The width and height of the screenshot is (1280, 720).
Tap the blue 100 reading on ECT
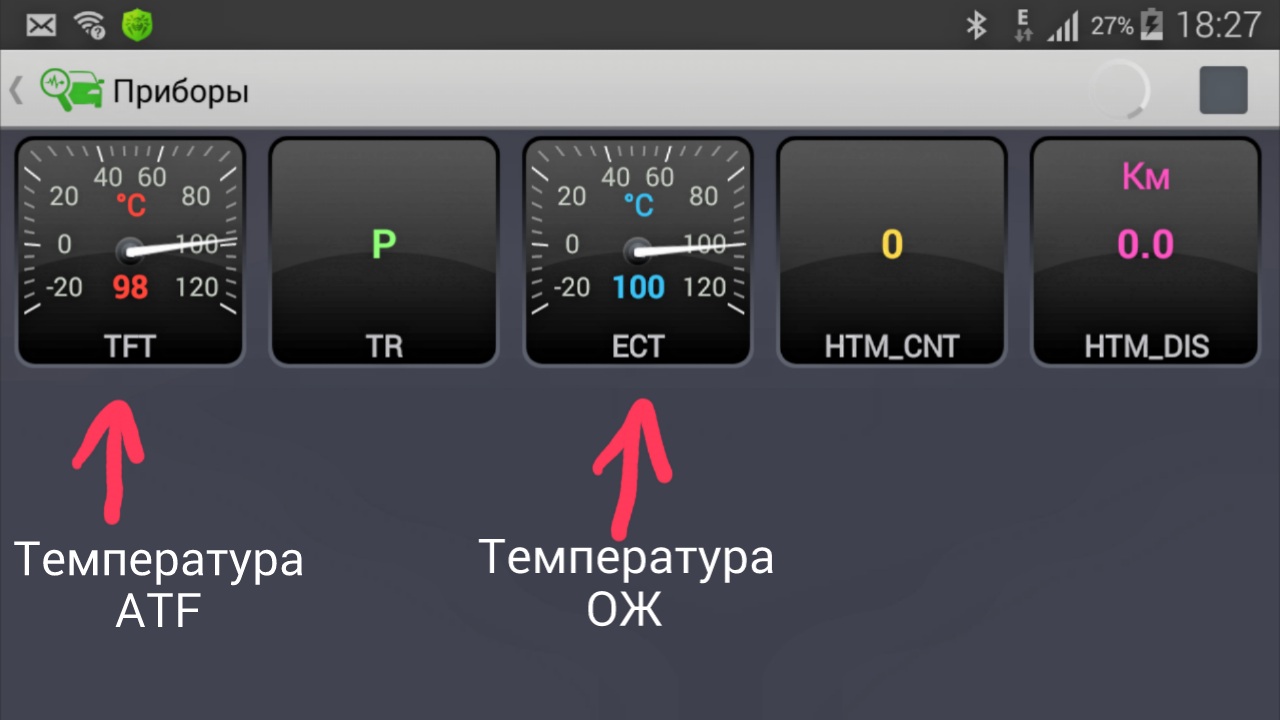tap(639, 288)
